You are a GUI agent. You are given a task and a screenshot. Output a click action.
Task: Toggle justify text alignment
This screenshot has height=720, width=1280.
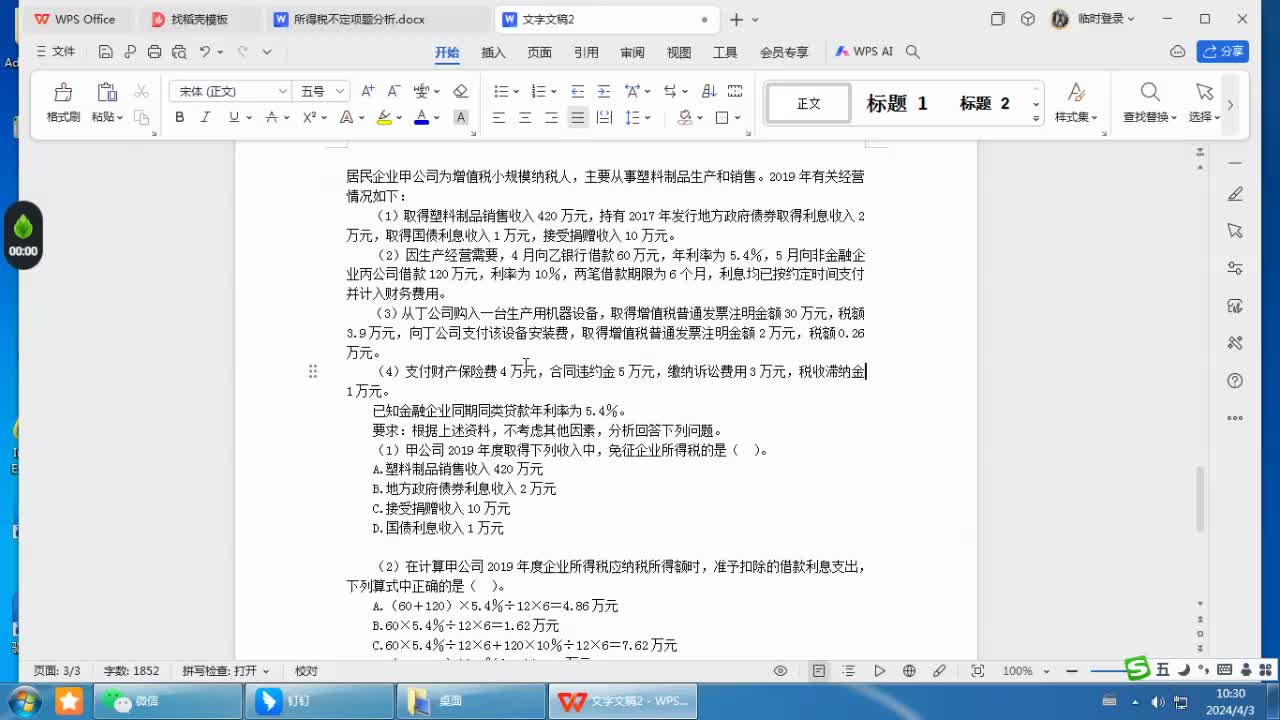[577, 117]
